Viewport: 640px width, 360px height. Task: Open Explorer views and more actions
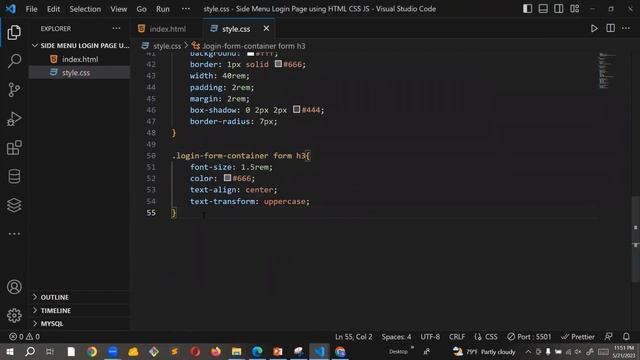[x=116, y=29]
